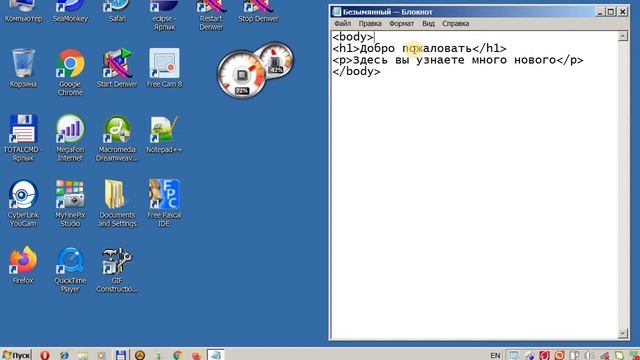Launch Internet Explorer from quick launch
Screen dimensions: 640x360
[64, 355]
